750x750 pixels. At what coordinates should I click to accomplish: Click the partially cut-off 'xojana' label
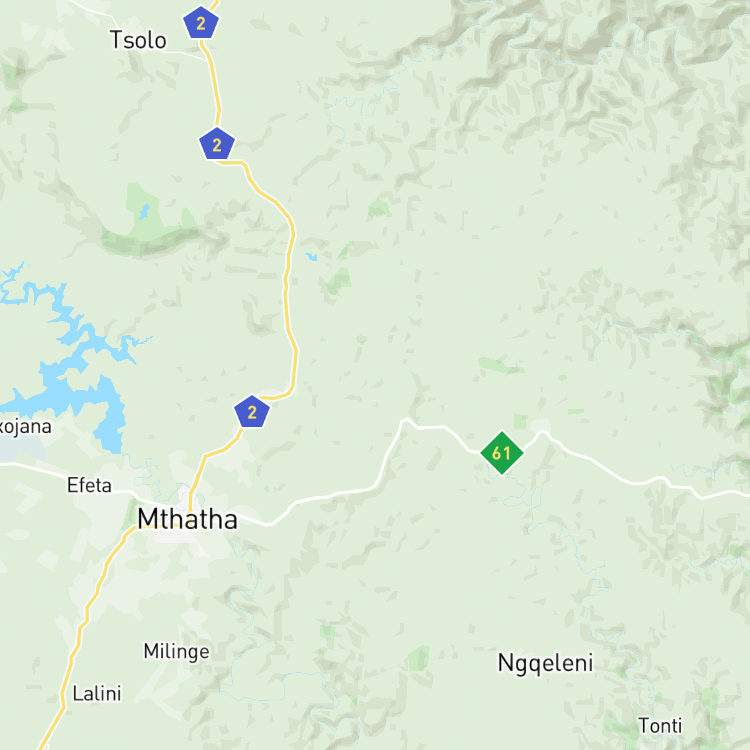(x=25, y=427)
